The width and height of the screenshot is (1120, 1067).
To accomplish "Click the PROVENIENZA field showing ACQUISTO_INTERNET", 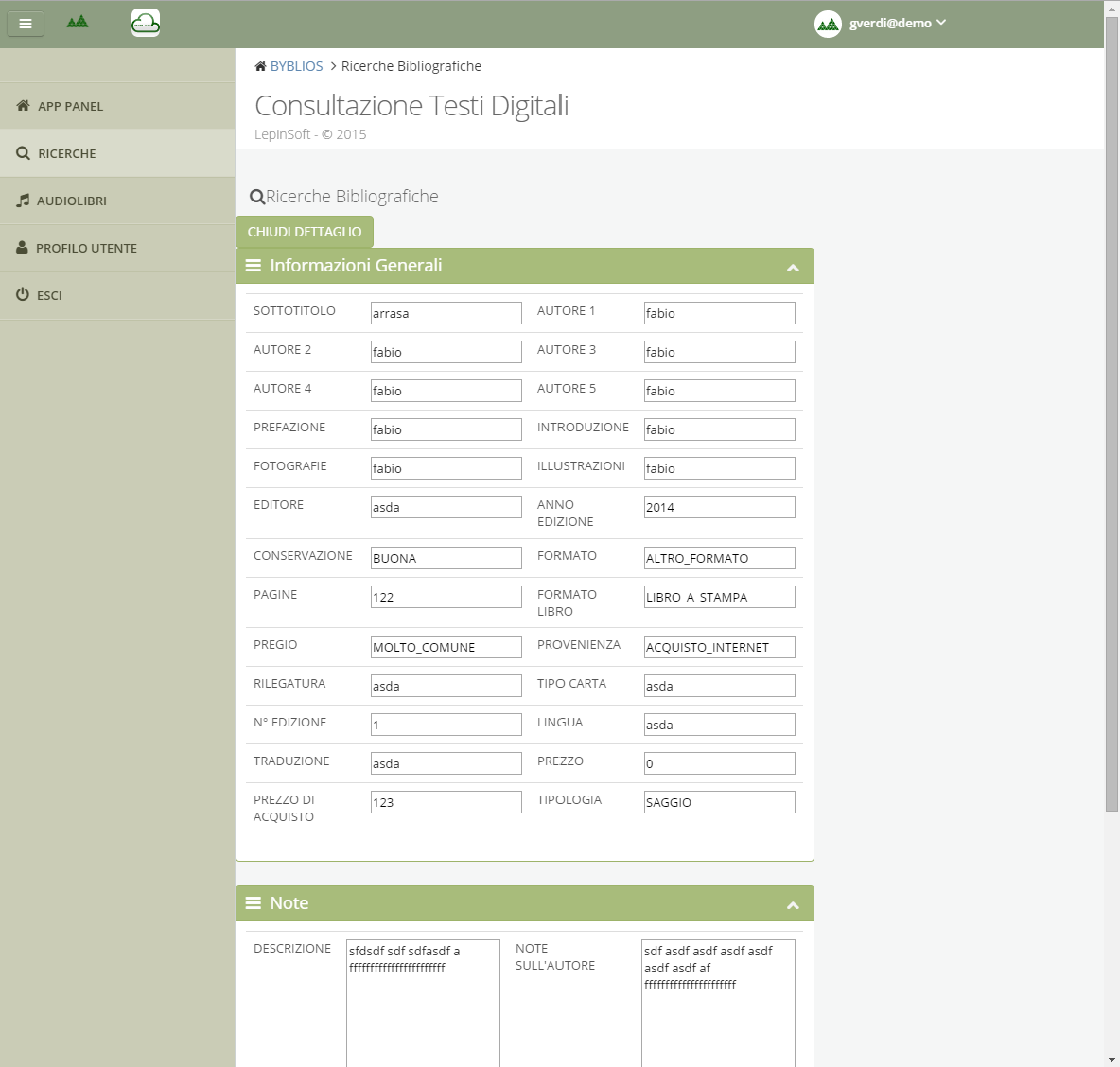I will (x=719, y=647).
